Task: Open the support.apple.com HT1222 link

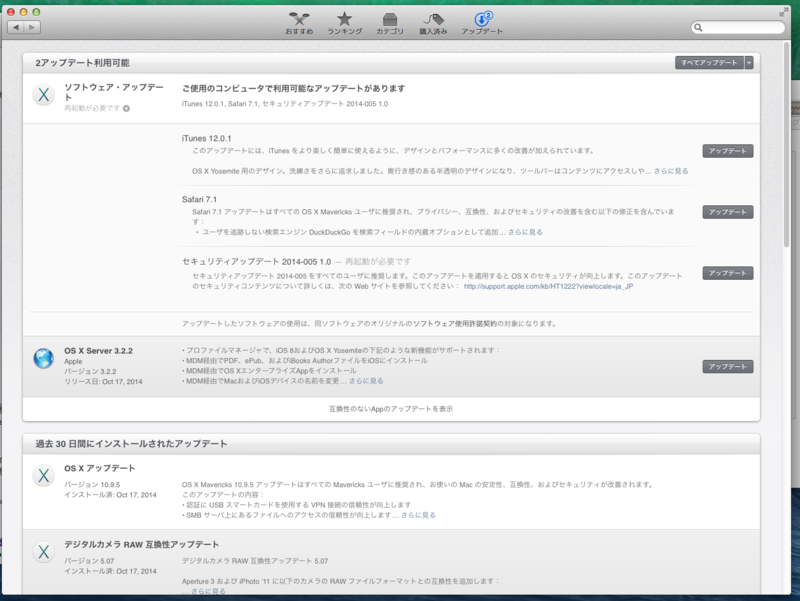Action: click(x=548, y=286)
